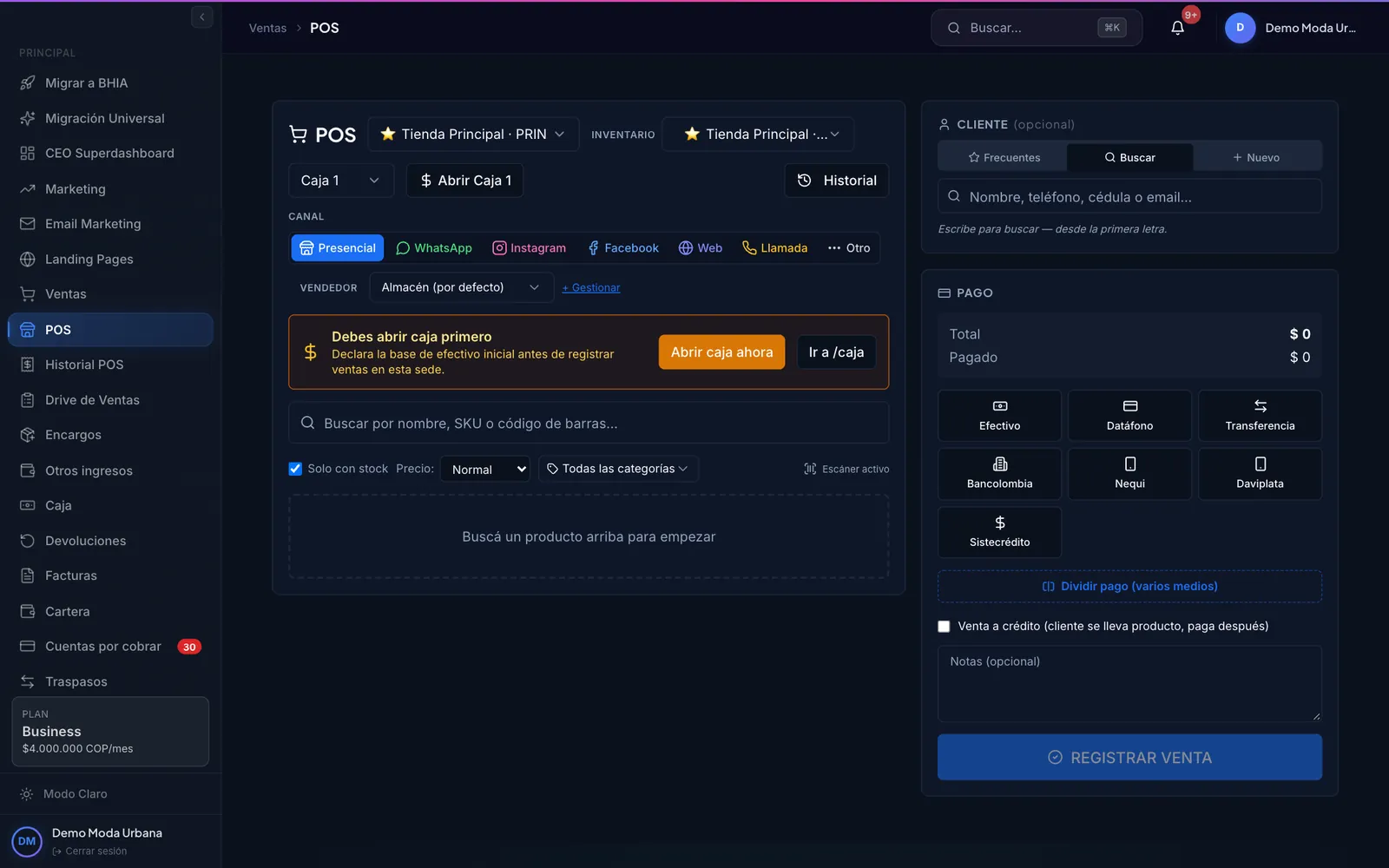
Task: Click Dividir pago (varios medios)
Action: pos(1129,587)
